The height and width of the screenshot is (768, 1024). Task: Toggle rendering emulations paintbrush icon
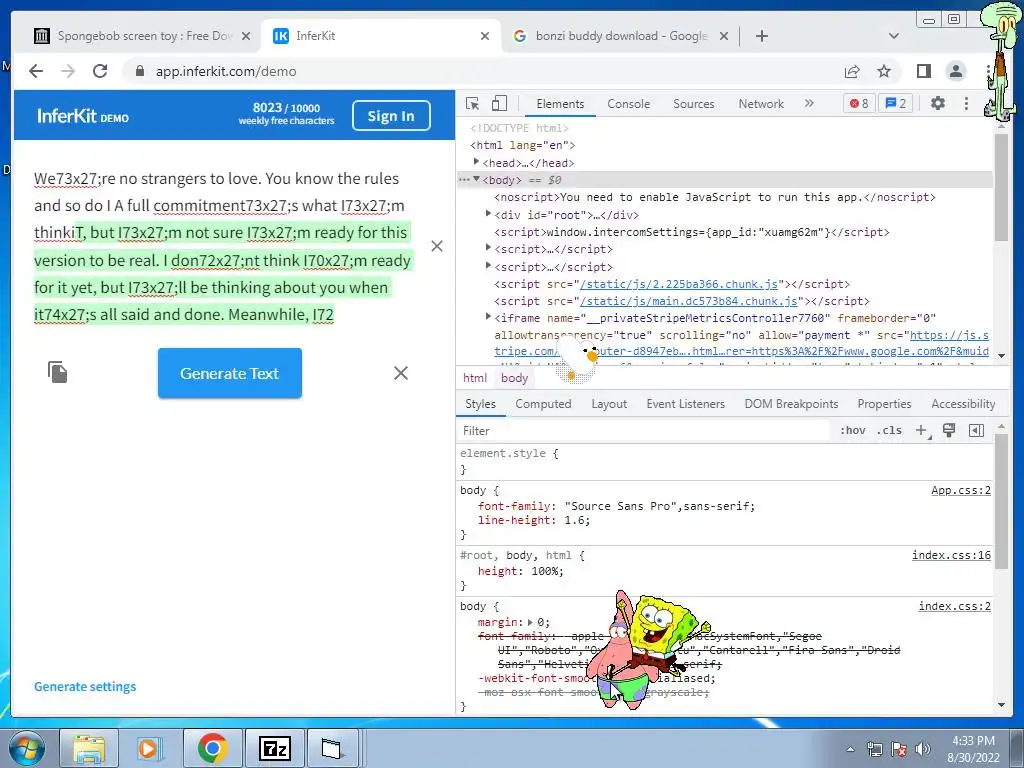coord(949,430)
